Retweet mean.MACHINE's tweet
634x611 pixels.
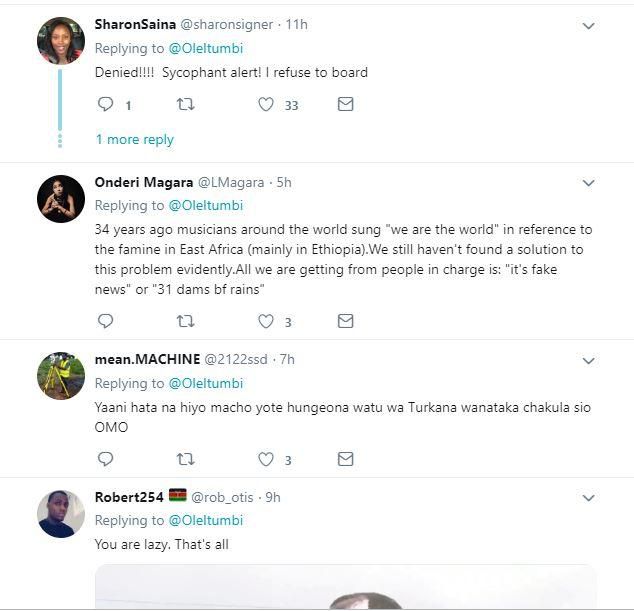[185, 459]
